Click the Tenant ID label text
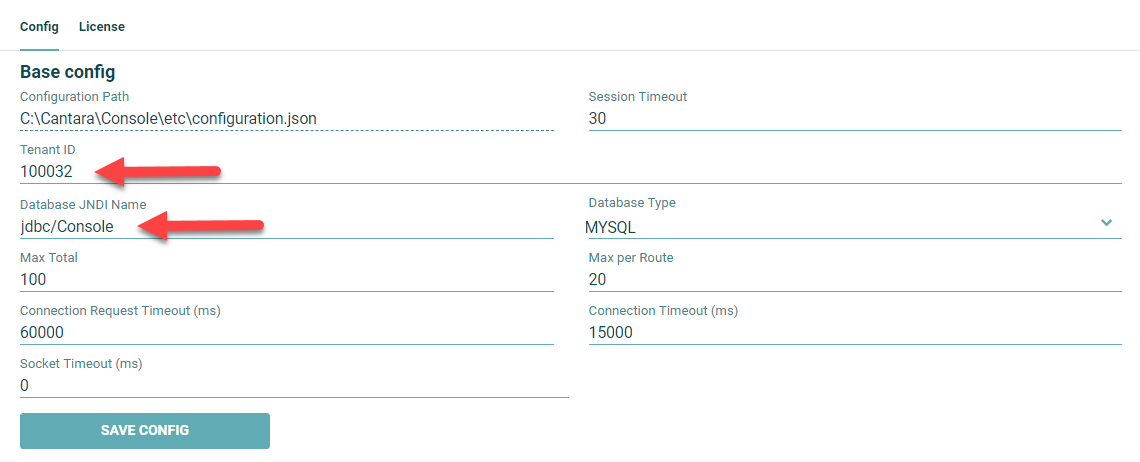 click(48, 150)
